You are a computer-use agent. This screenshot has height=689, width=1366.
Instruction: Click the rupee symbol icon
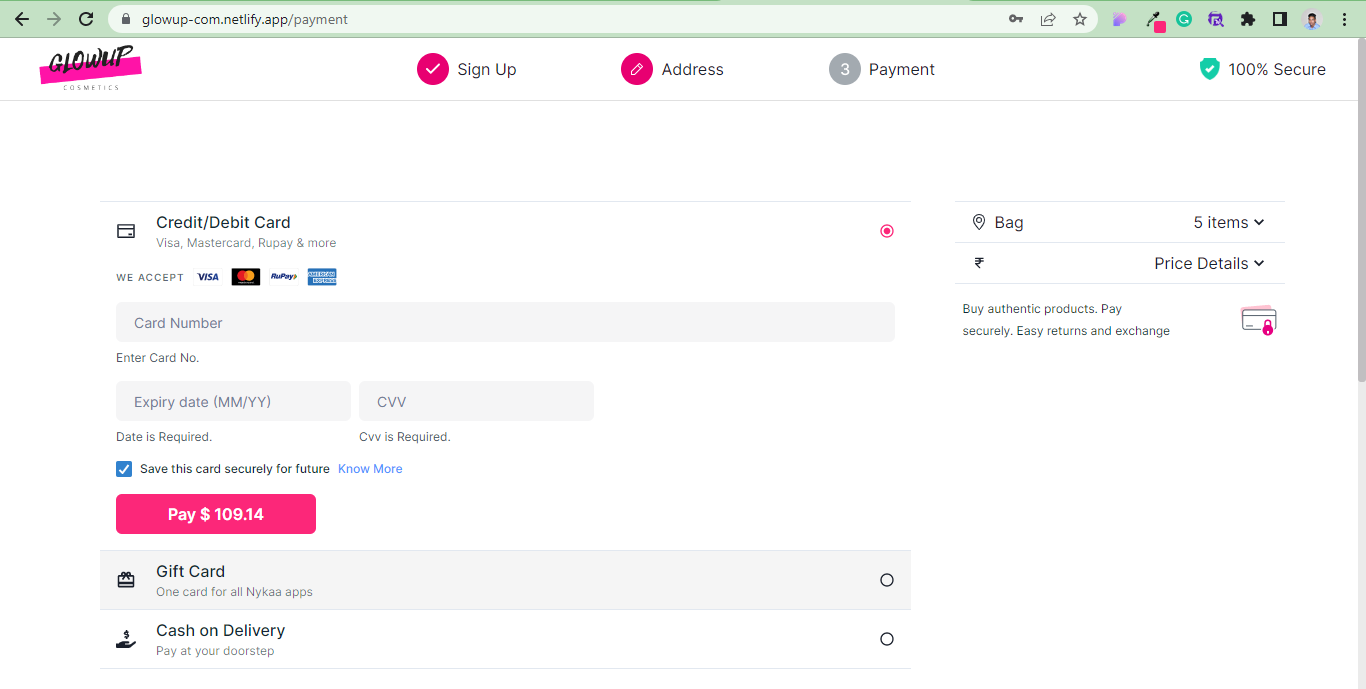pos(979,263)
